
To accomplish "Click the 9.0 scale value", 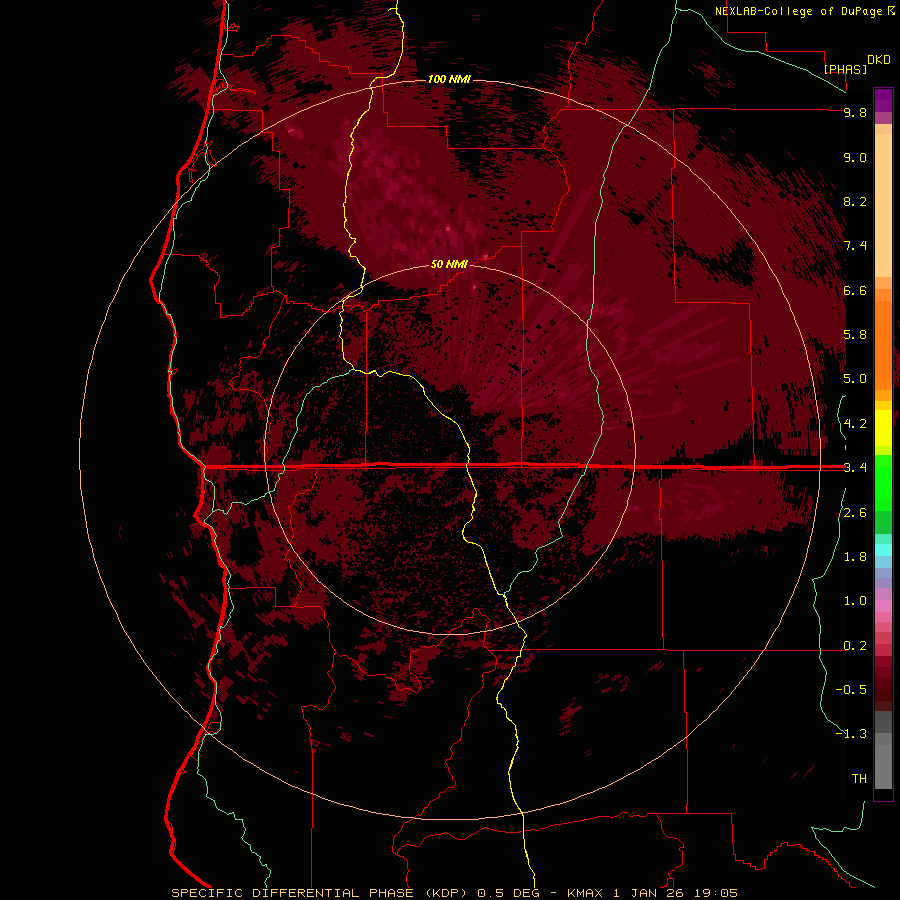I will [855, 158].
